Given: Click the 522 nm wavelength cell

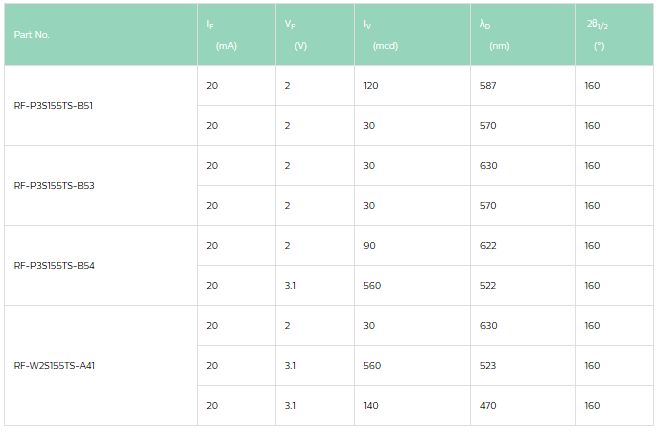Looking at the screenshot, I should tap(488, 286).
